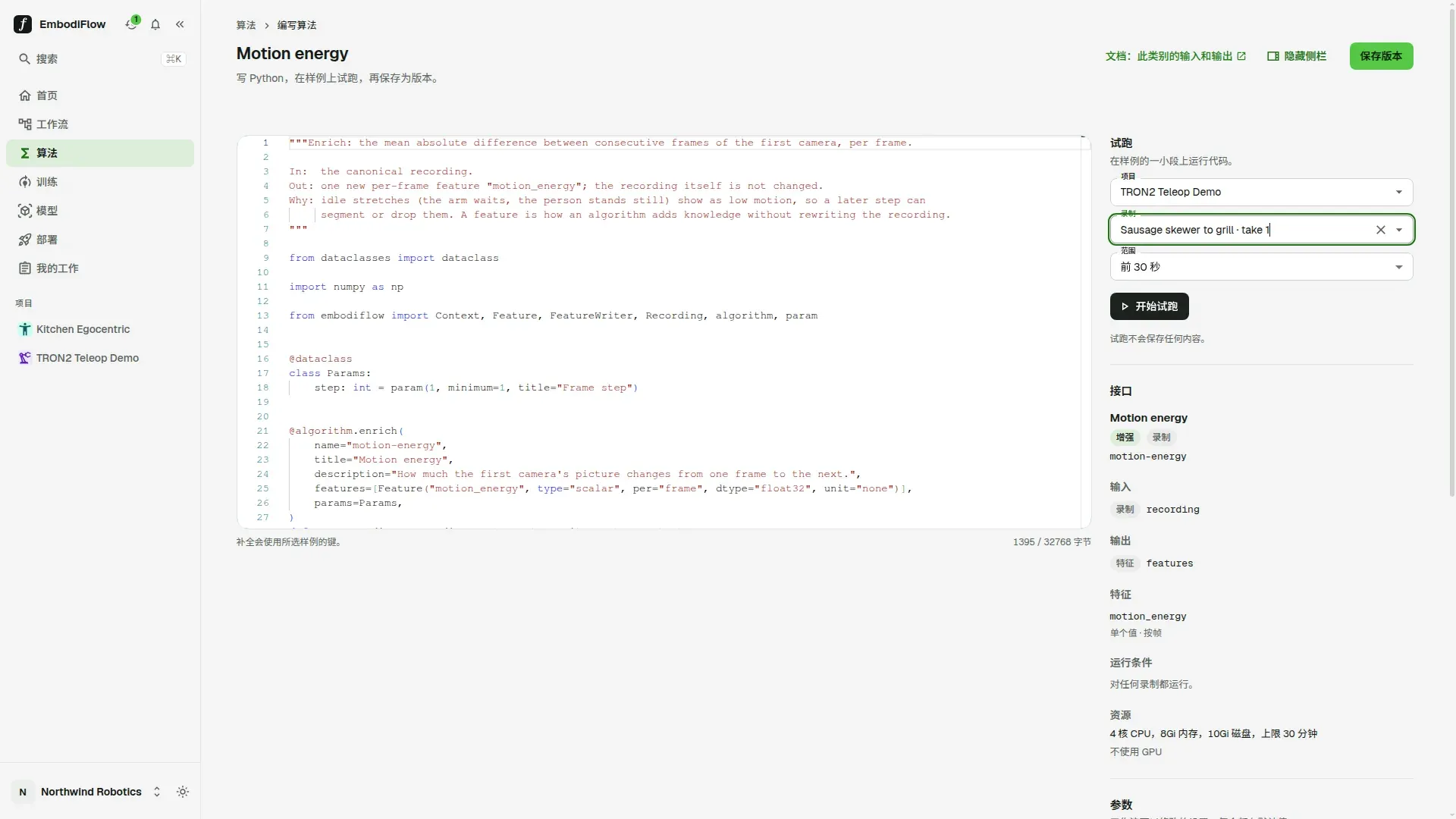1456x819 pixels.
Task: Toggle the light/dark theme sun icon
Action: (x=183, y=792)
